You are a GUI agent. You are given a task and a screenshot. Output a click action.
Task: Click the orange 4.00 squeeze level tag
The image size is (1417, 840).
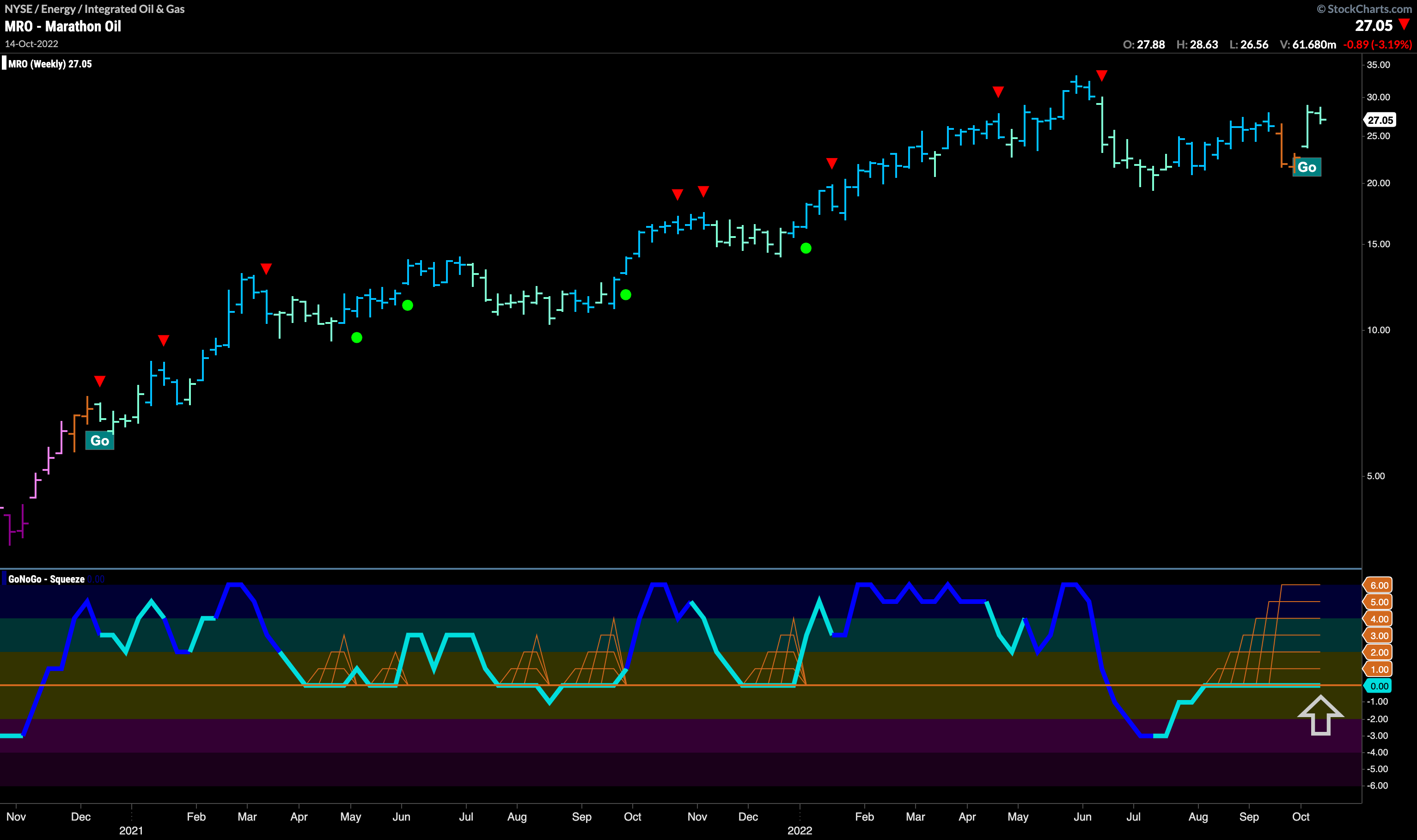[x=1377, y=619]
